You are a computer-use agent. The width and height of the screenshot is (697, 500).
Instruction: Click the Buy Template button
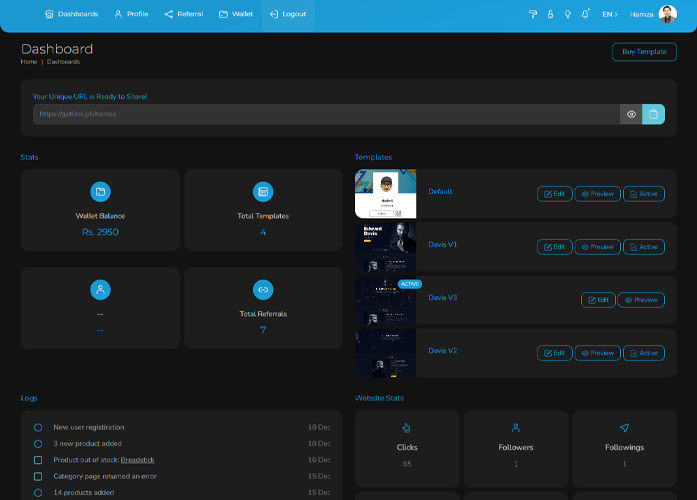644,52
